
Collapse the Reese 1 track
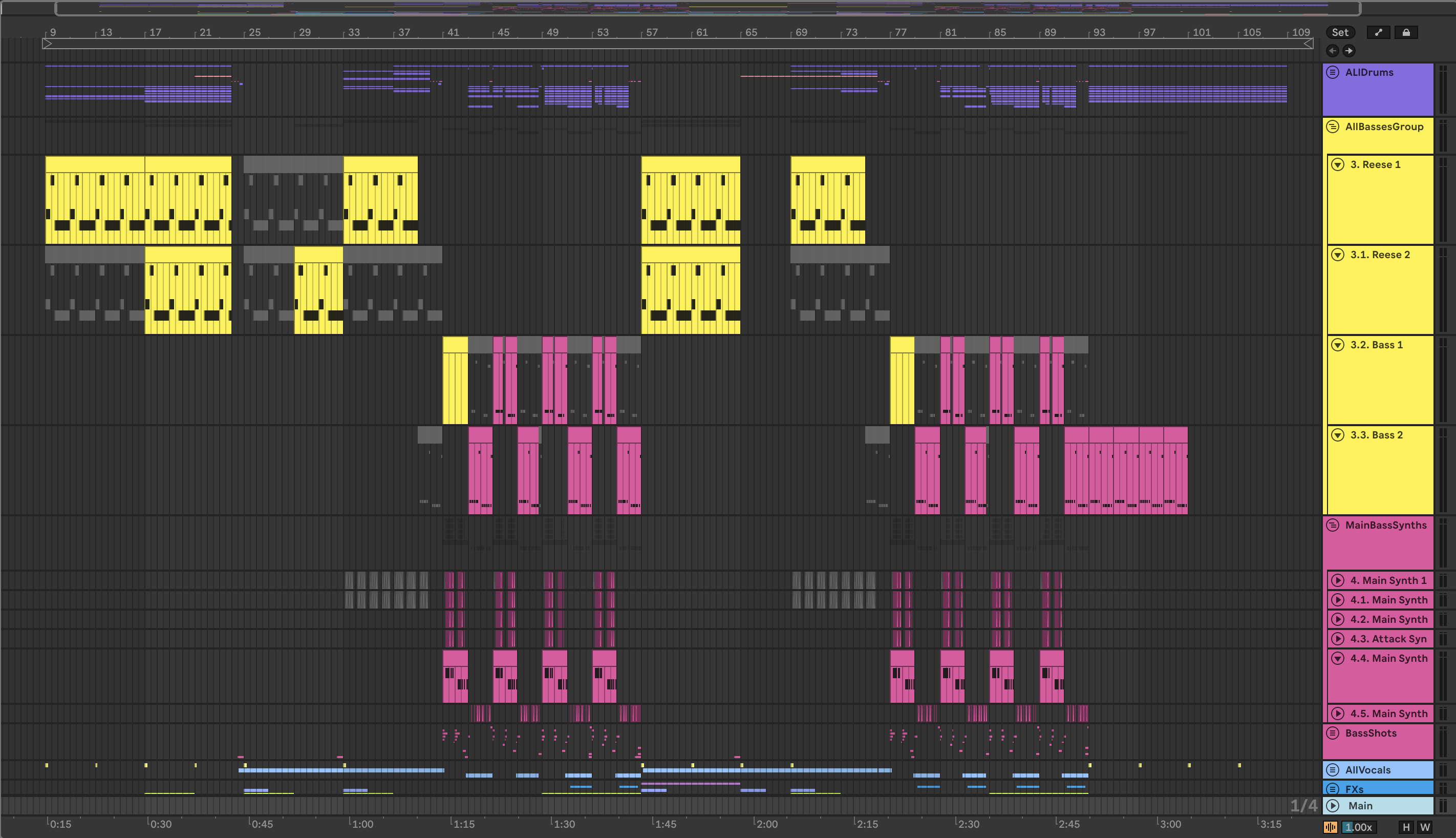pyautogui.click(x=1338, y=164)
